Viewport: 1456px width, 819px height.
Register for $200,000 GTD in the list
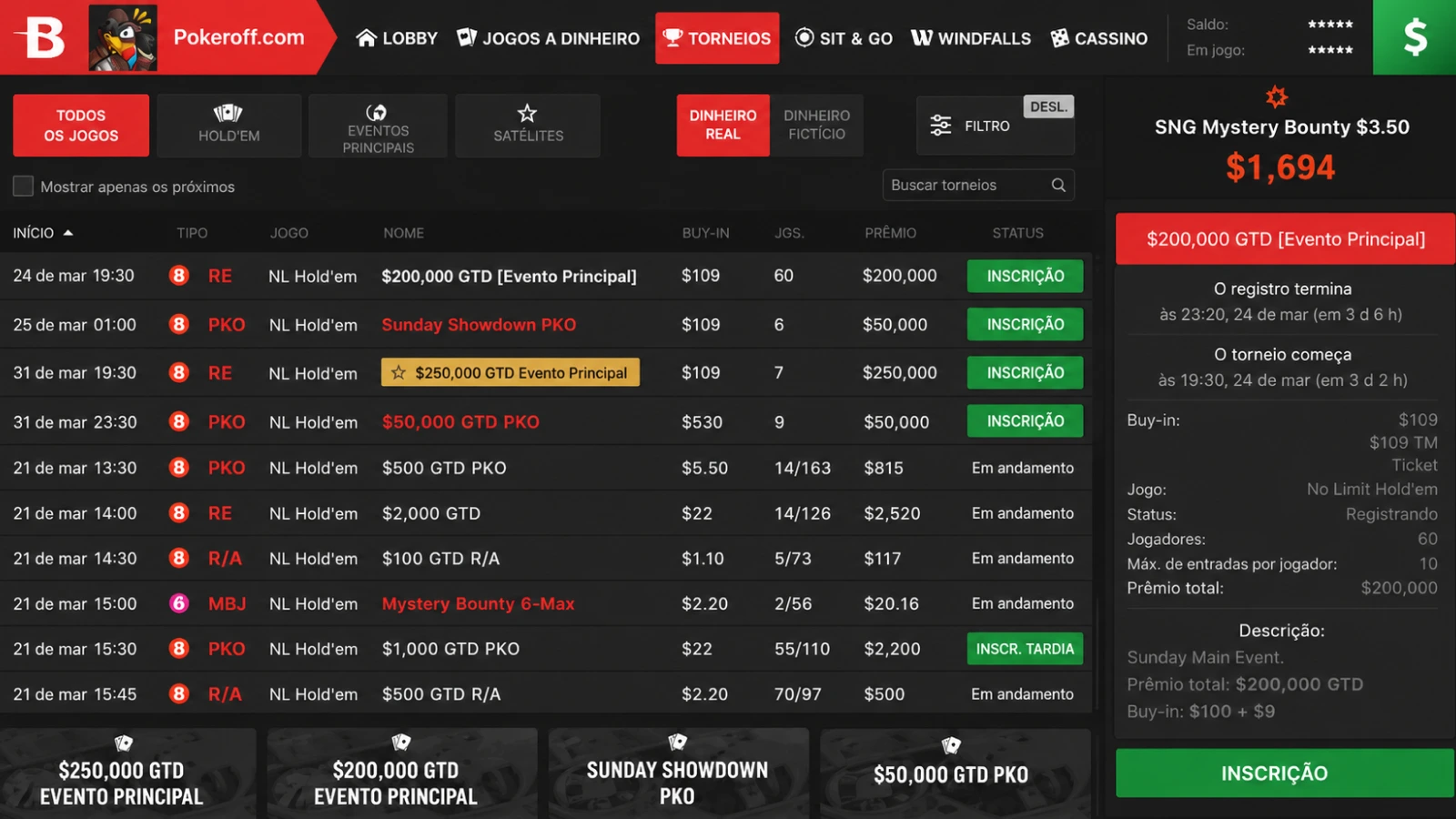tap(1025, 276)
